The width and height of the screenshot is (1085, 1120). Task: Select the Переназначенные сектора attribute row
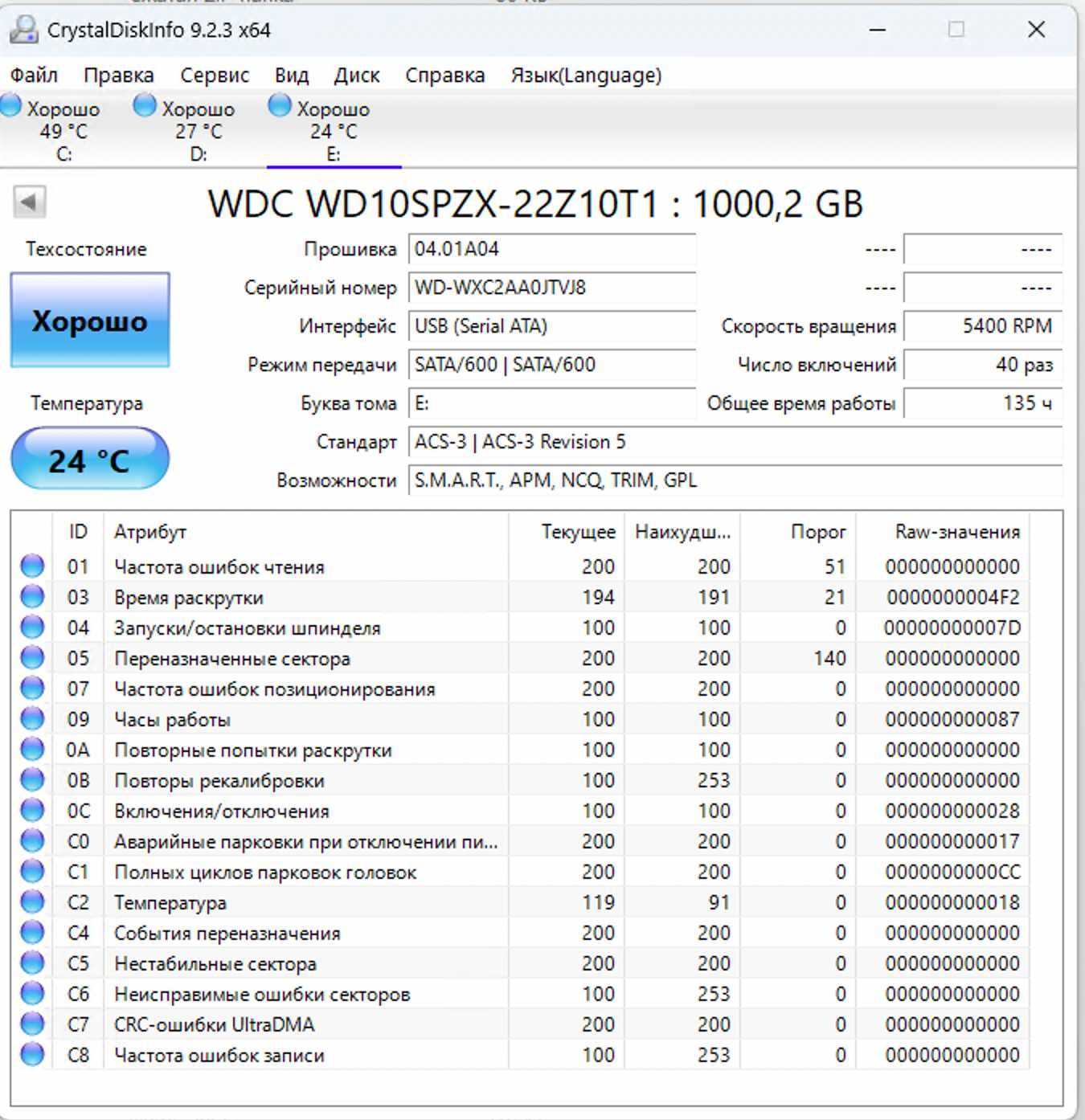[522, 658]
